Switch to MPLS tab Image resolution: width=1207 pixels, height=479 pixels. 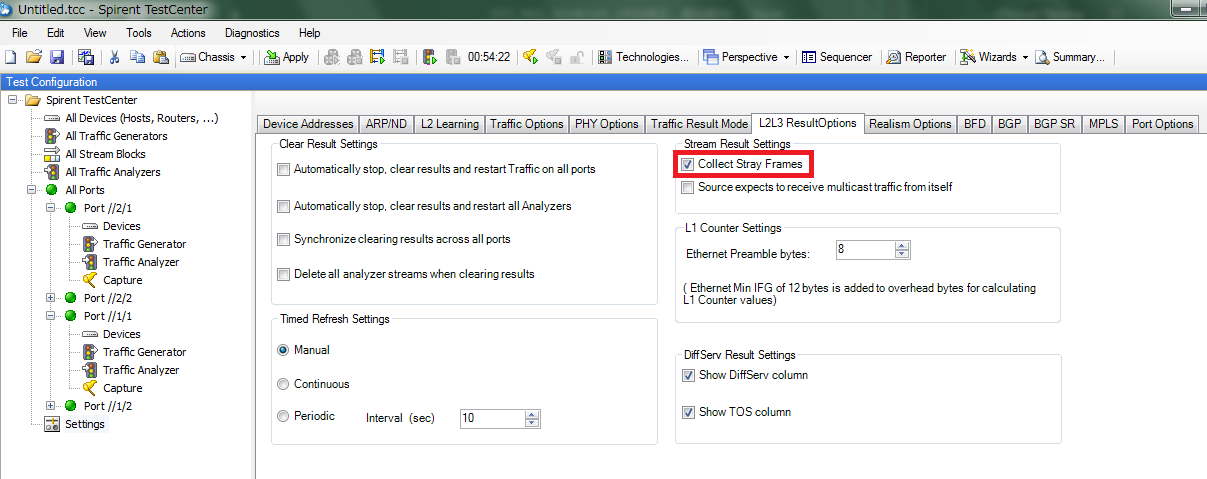[1103, 124]
